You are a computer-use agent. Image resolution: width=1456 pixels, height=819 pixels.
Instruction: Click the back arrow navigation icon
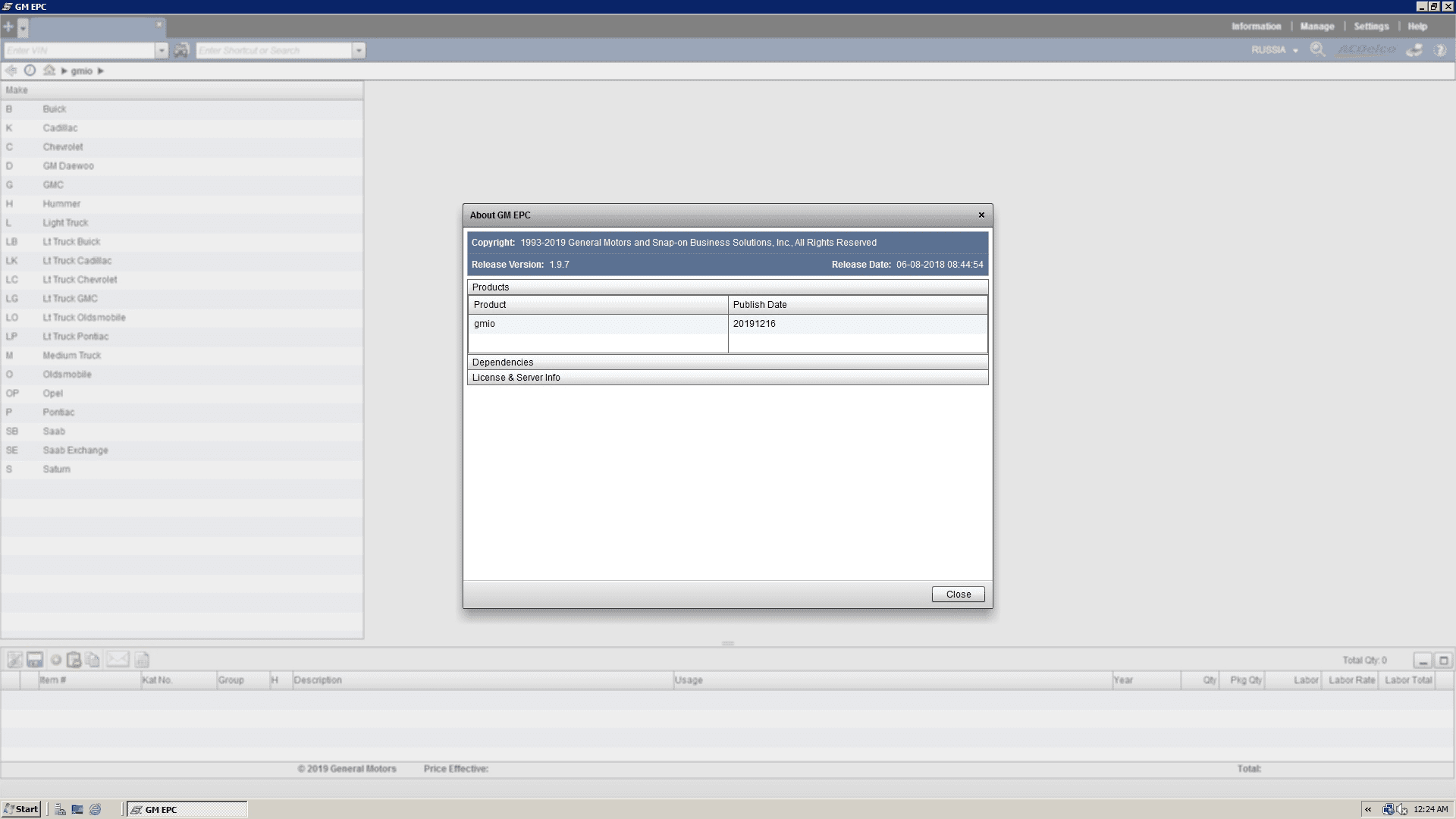click(11, 71)
